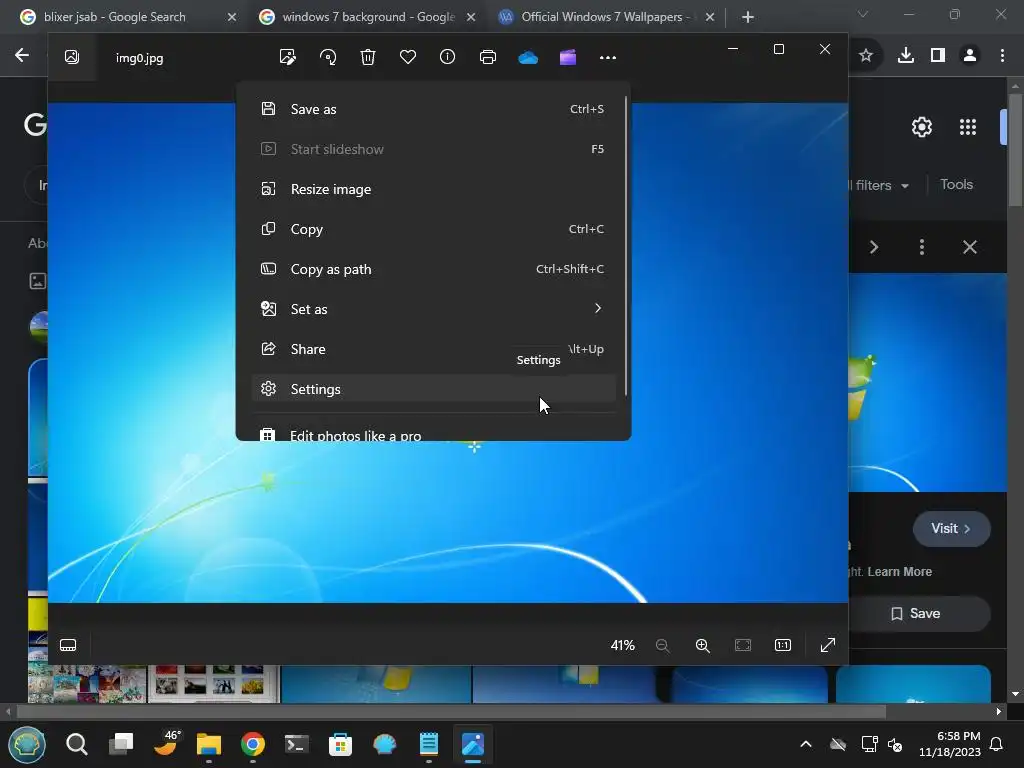Click the Edit image icon in Photos toolbar
This screenshot has width=1024, height=768.
pos(287,57)
